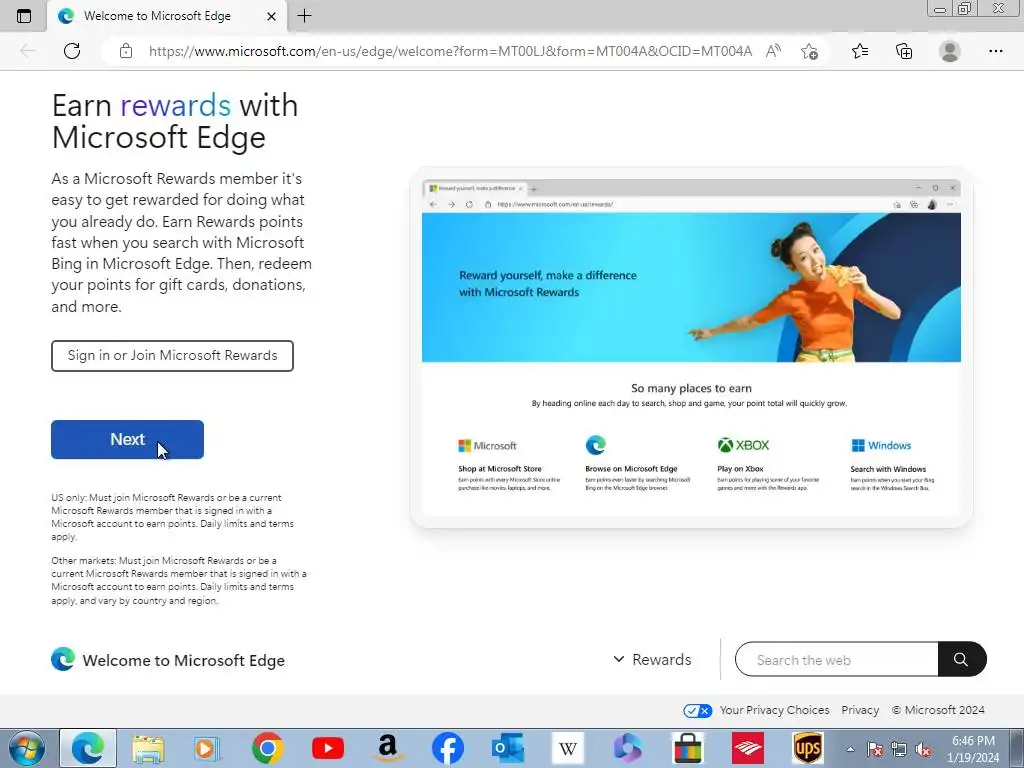Open Microsoft Store taskbar icon
1024x768 pixels.
point(688,748)
